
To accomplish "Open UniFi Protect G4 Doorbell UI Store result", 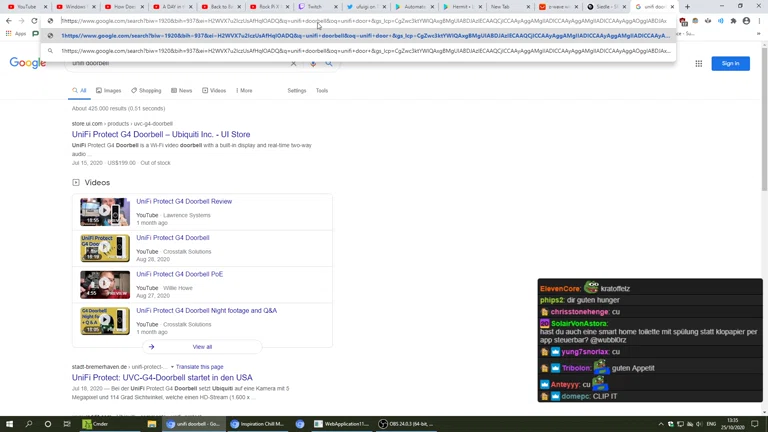I will coord(161,134).
